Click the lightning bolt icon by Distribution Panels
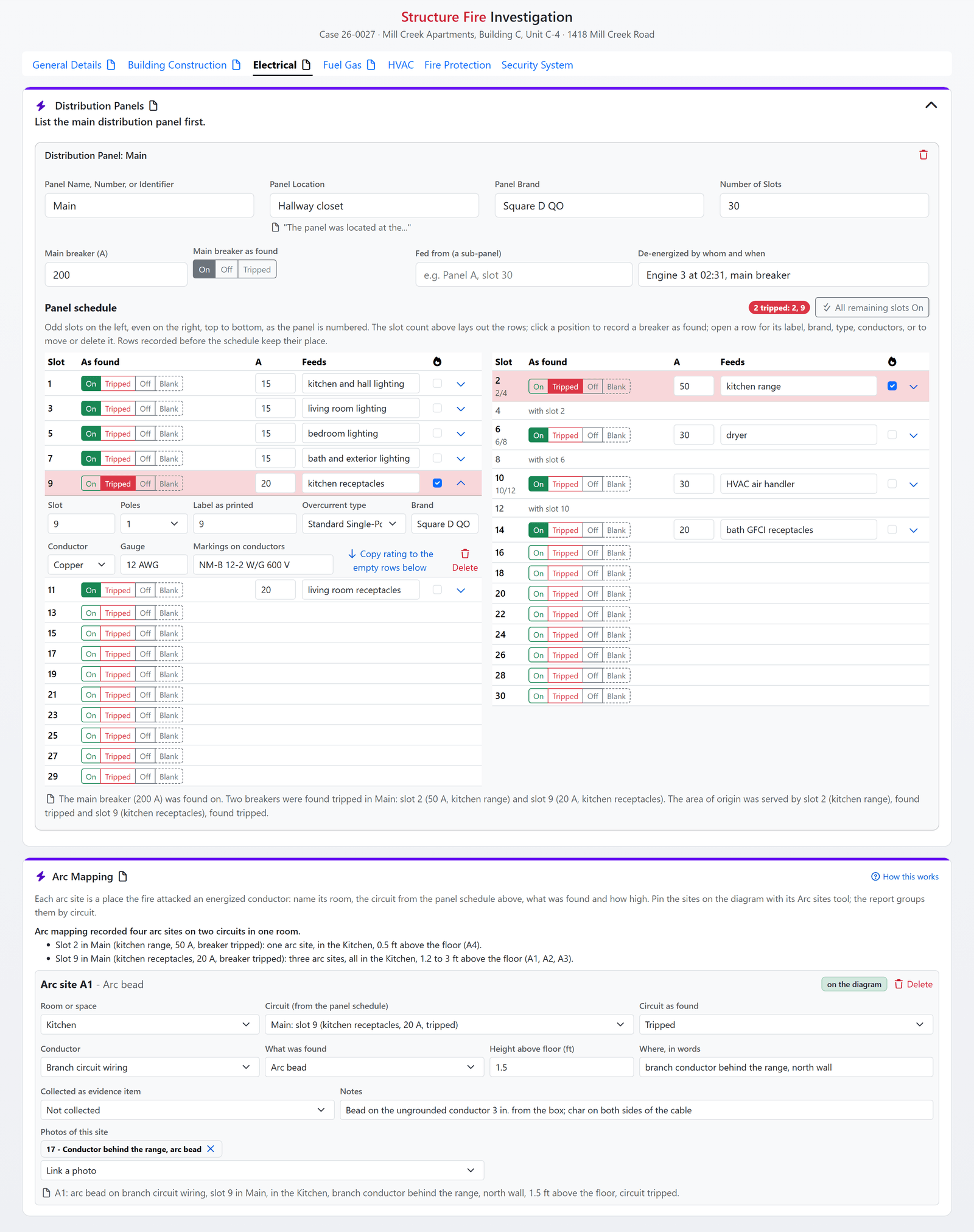Screen dimensions: 974x1232 (x=41, y=106)
